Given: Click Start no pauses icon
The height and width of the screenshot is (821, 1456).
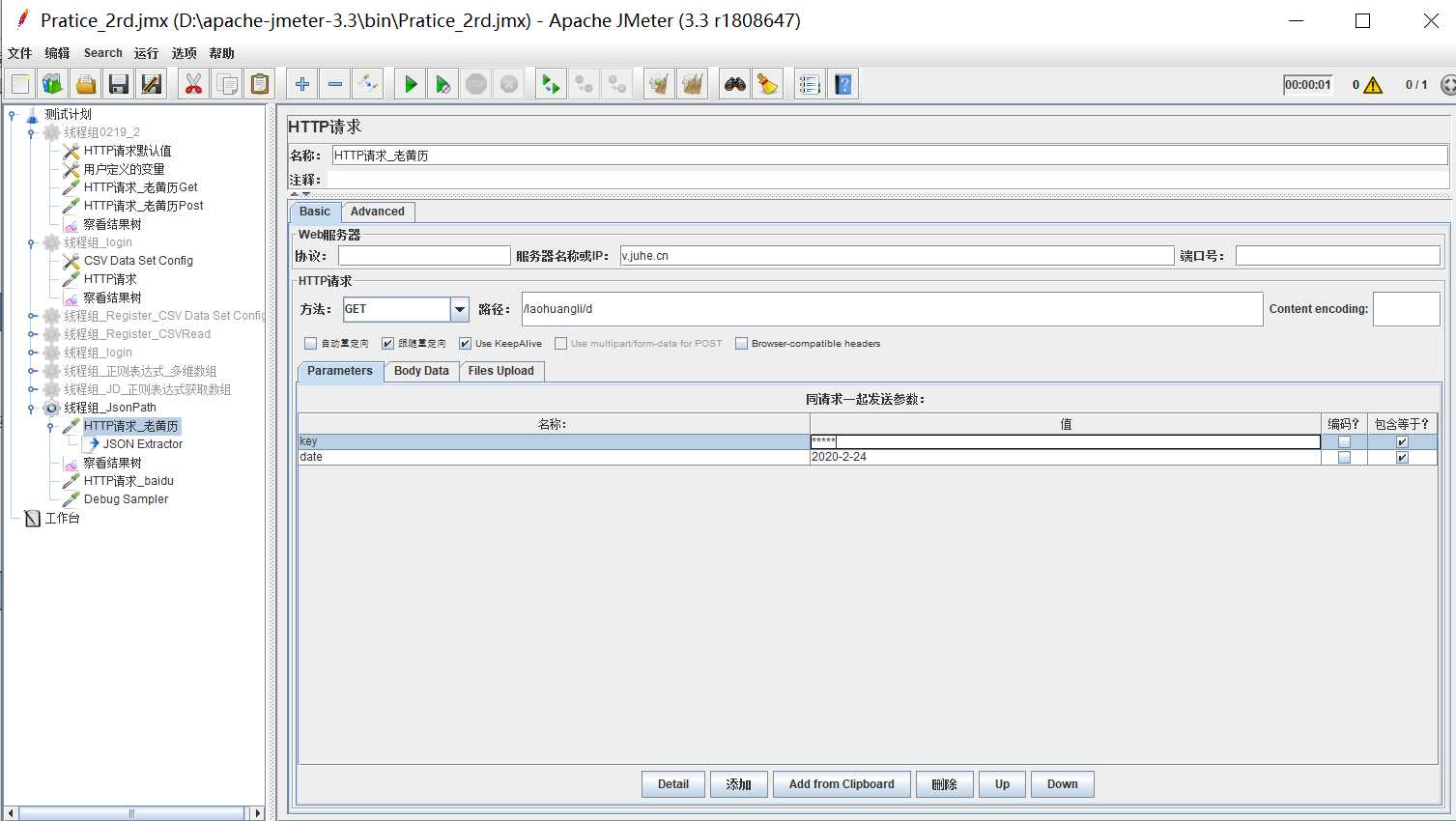Looking at the screenshot, I should [443, 84].
